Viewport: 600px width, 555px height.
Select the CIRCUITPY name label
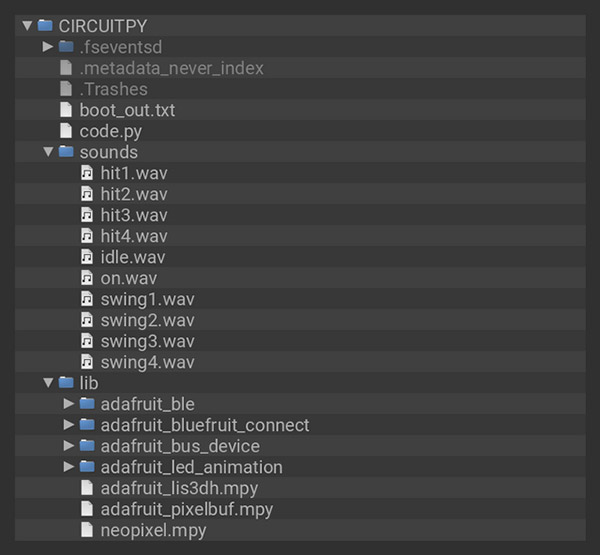[103, 26]
